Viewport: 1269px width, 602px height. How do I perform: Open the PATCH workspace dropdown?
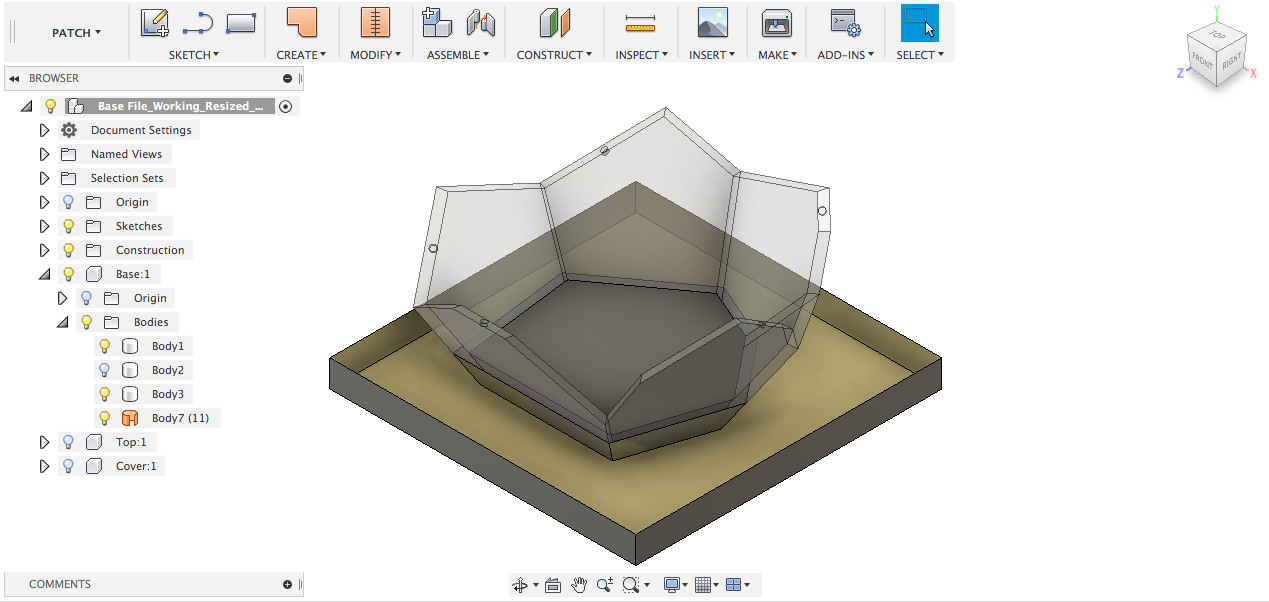76,33
